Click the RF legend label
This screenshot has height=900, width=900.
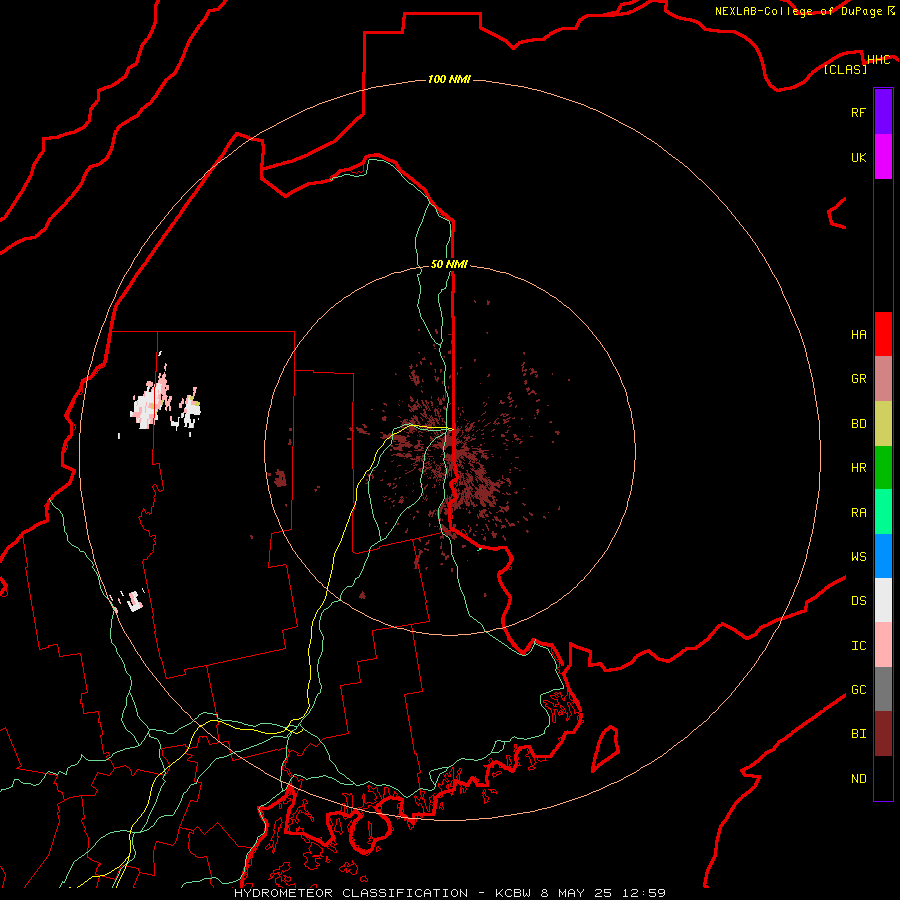(858, 112)
